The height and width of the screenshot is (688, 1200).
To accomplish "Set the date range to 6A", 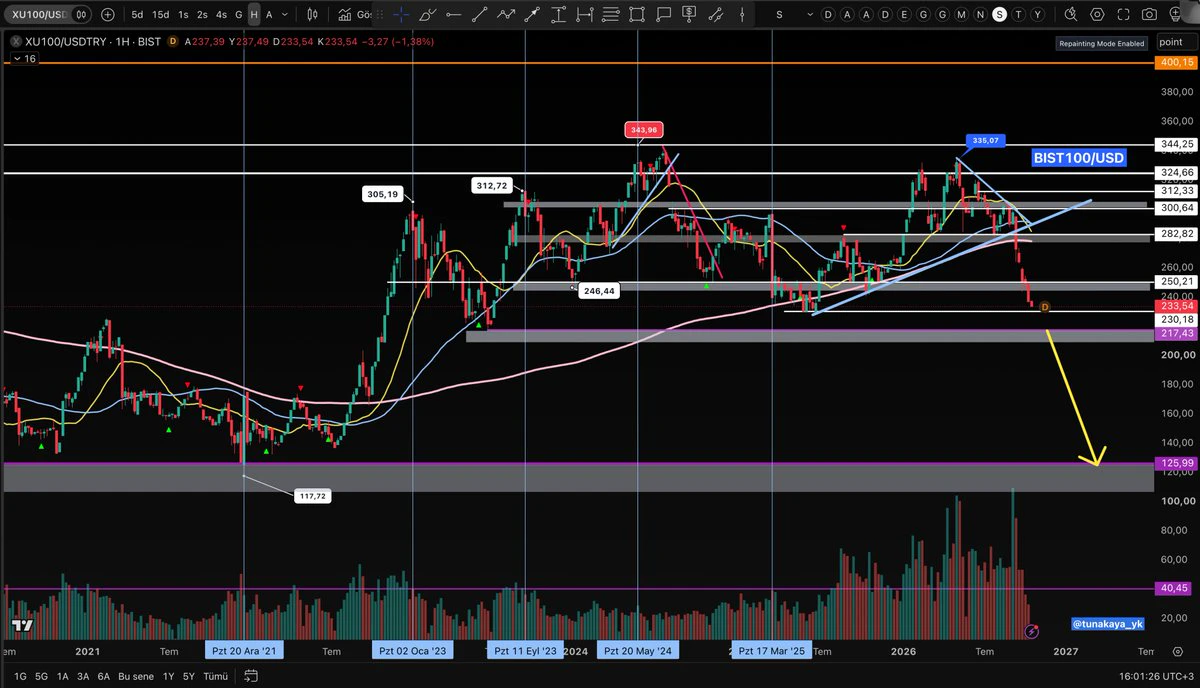I will (x=104, y=678).
